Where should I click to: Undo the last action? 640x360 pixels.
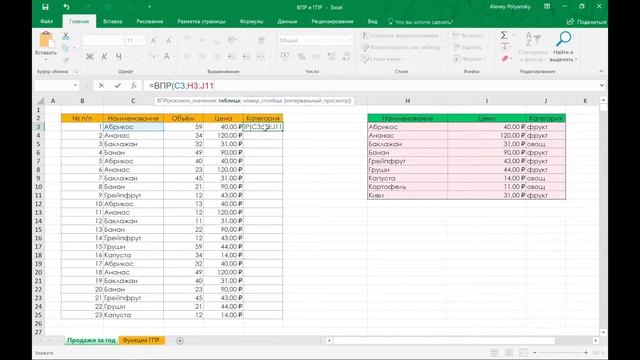tap(67, 7)
